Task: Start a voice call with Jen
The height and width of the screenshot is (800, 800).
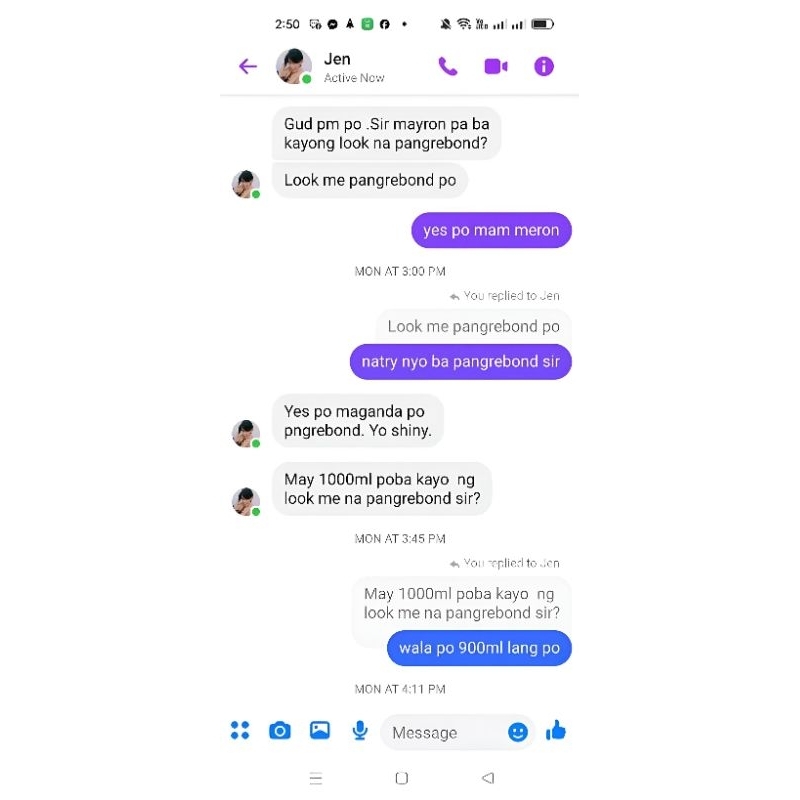Action: (447, 66)
